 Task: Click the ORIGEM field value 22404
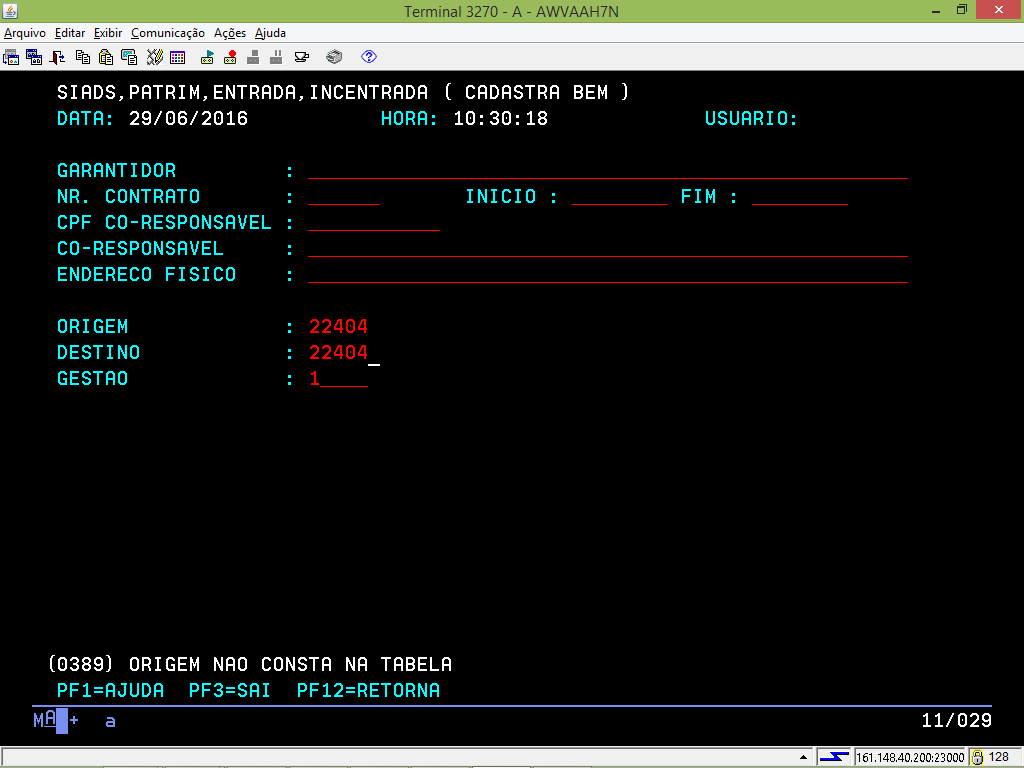click(x=338, y=327)
